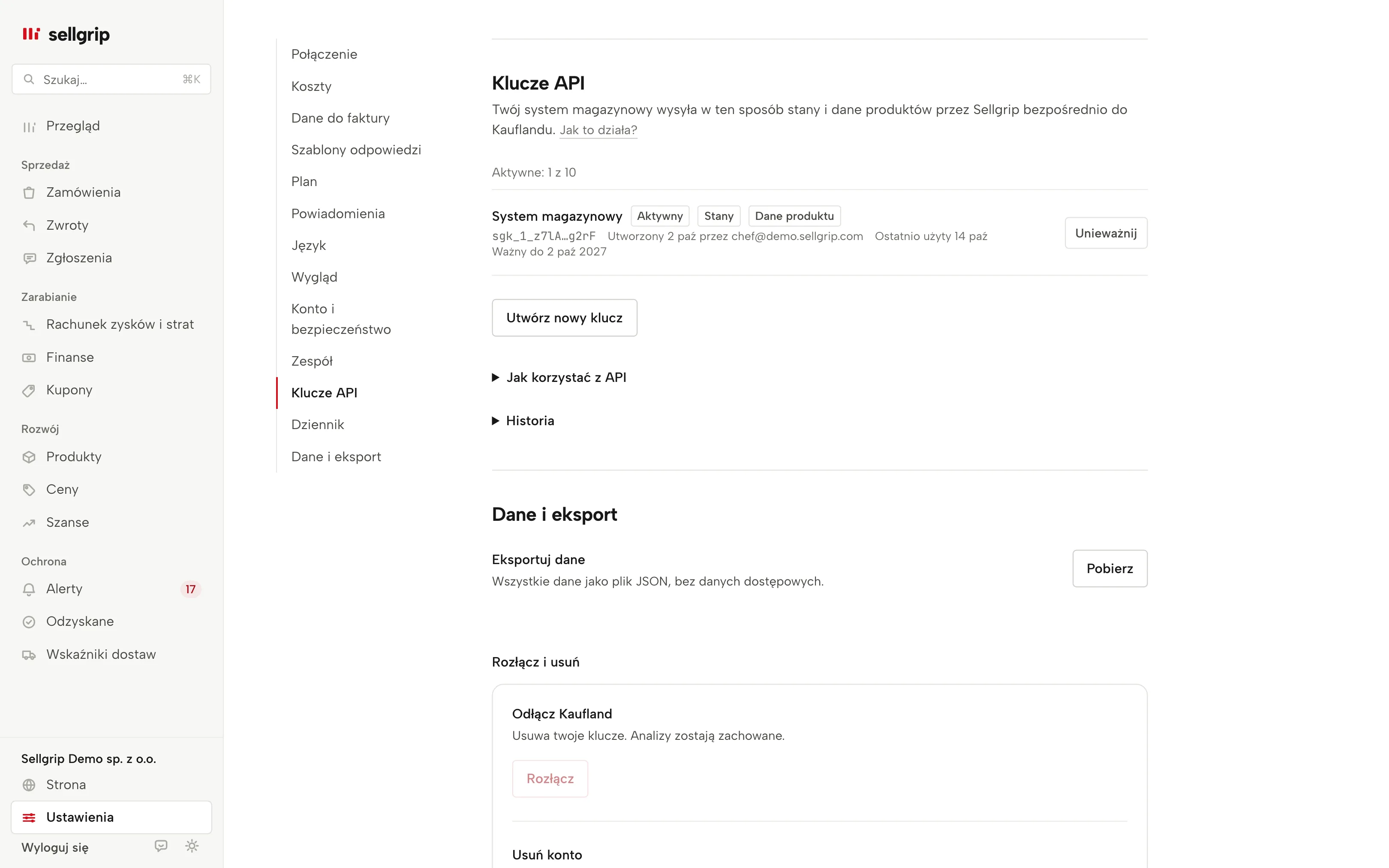
Task: Click the Strona globe icon
Action: (x=29, y=785)
